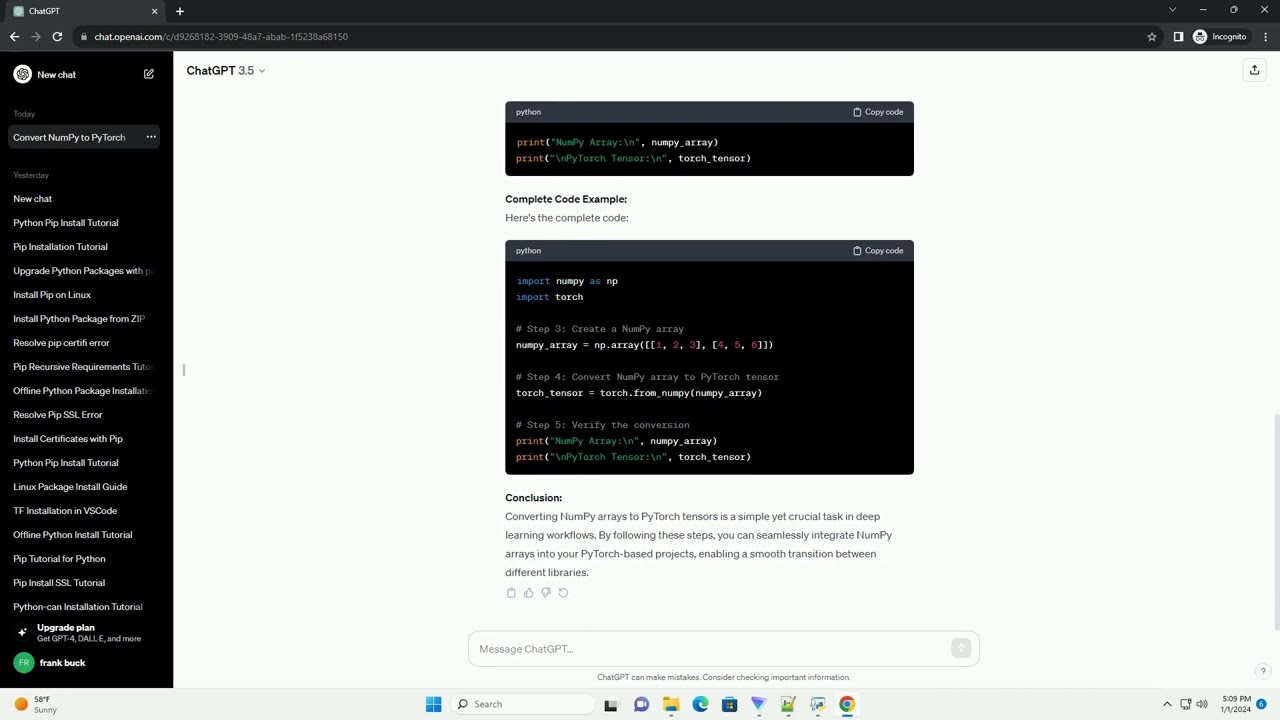Click the new chat compose icon
Viewport: 1280px width, 720px height.
[x=149, y=74]
